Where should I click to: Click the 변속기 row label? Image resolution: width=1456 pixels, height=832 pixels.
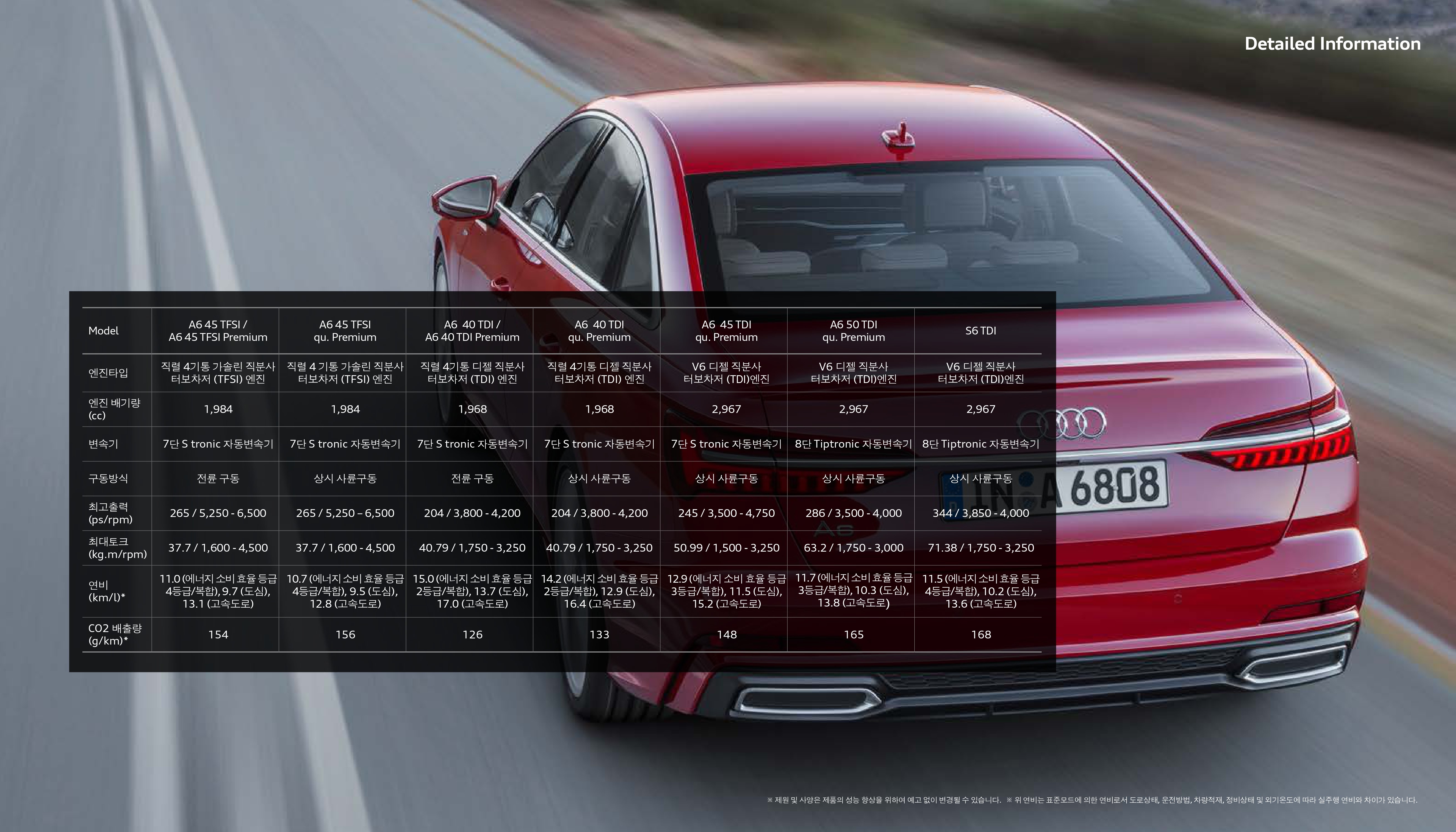pyautogui.click(x=103, y=444)
